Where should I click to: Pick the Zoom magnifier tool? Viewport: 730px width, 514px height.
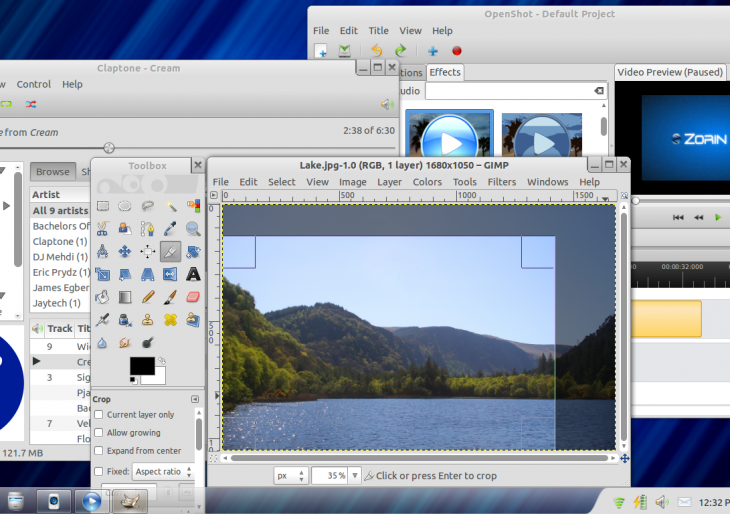193,229
